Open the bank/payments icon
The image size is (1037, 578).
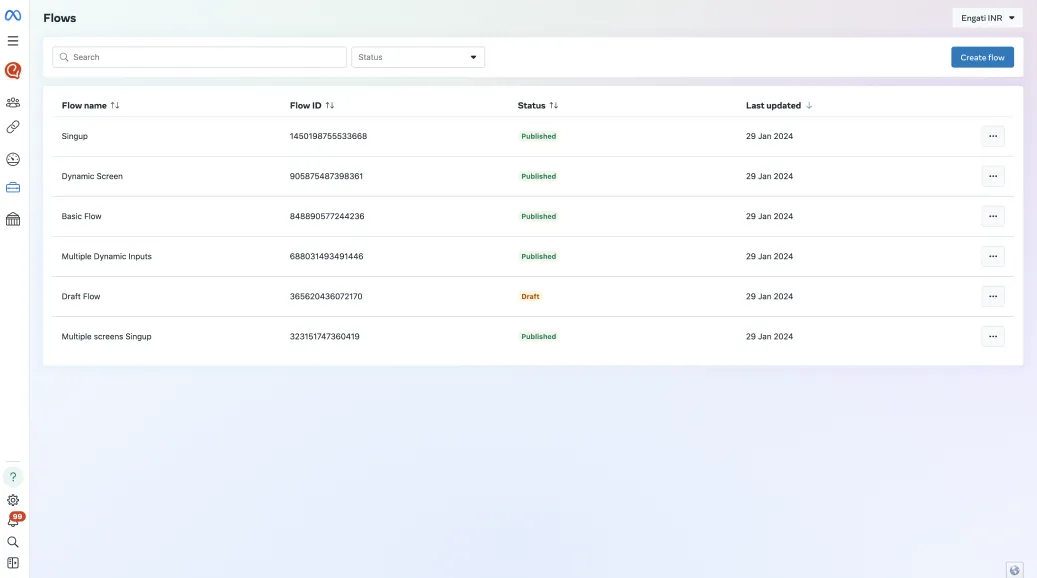click(12, 218)
